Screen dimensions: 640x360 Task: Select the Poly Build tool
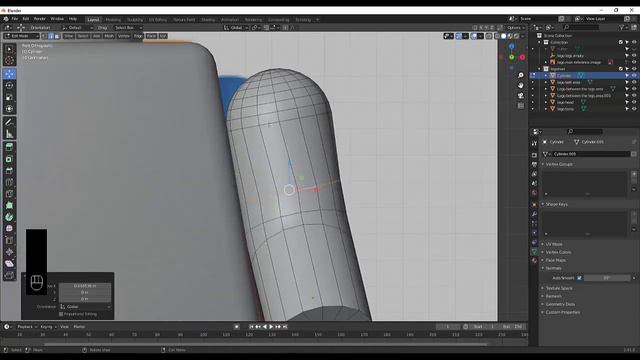point(9,205)
